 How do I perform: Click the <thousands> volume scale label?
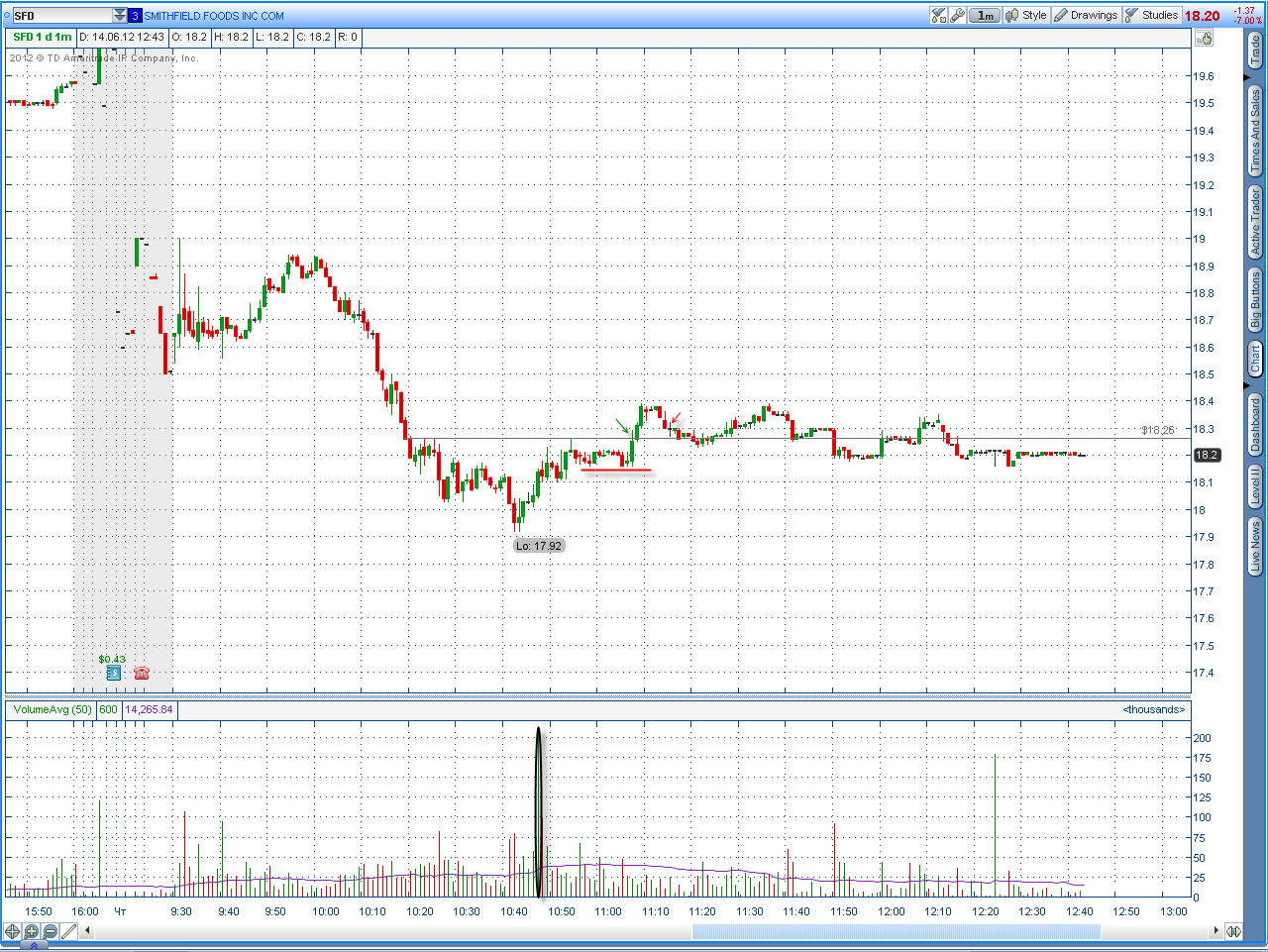pos(1154,709)
